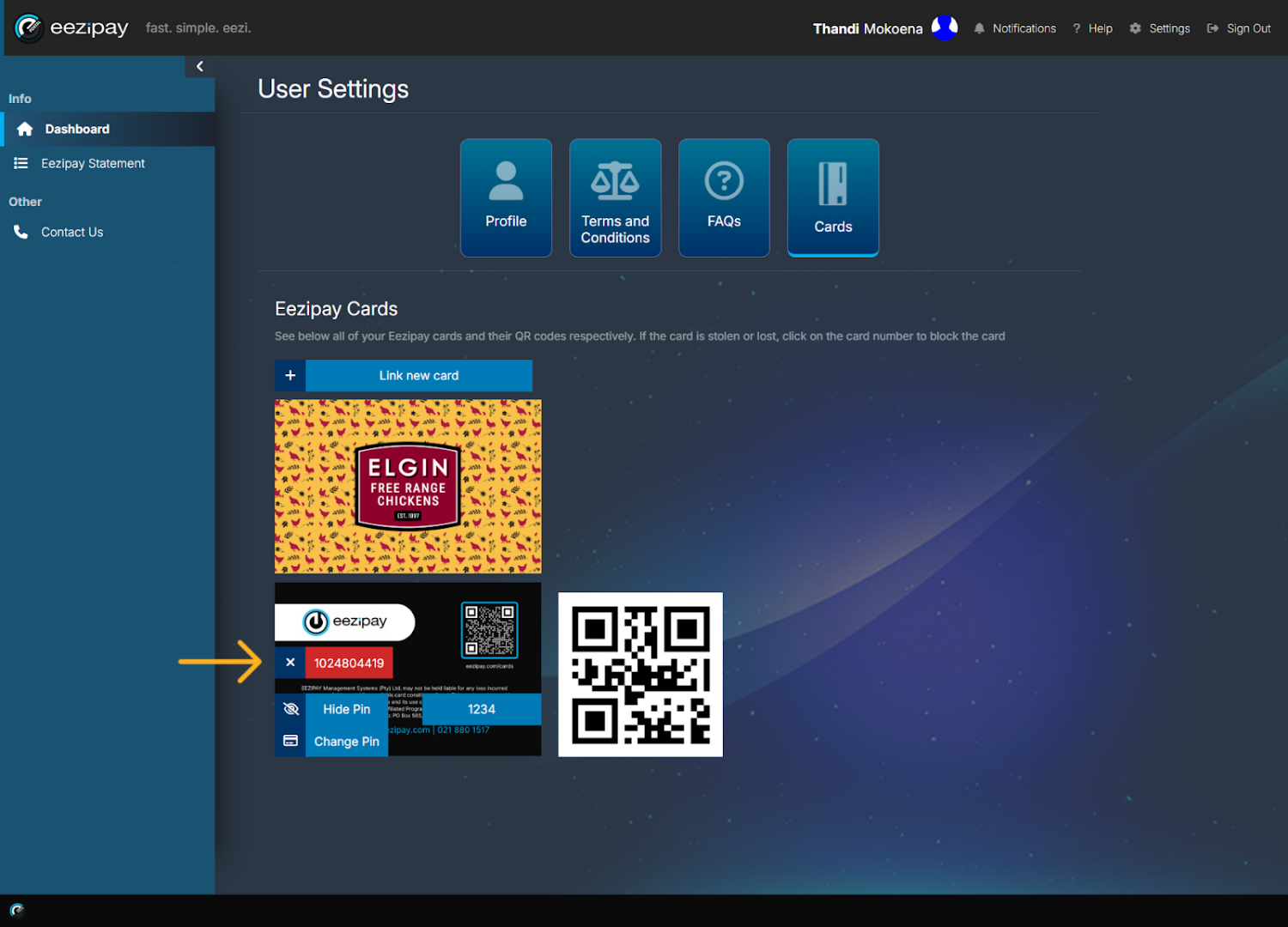Select the Cards tile

(x=833, y=197)
